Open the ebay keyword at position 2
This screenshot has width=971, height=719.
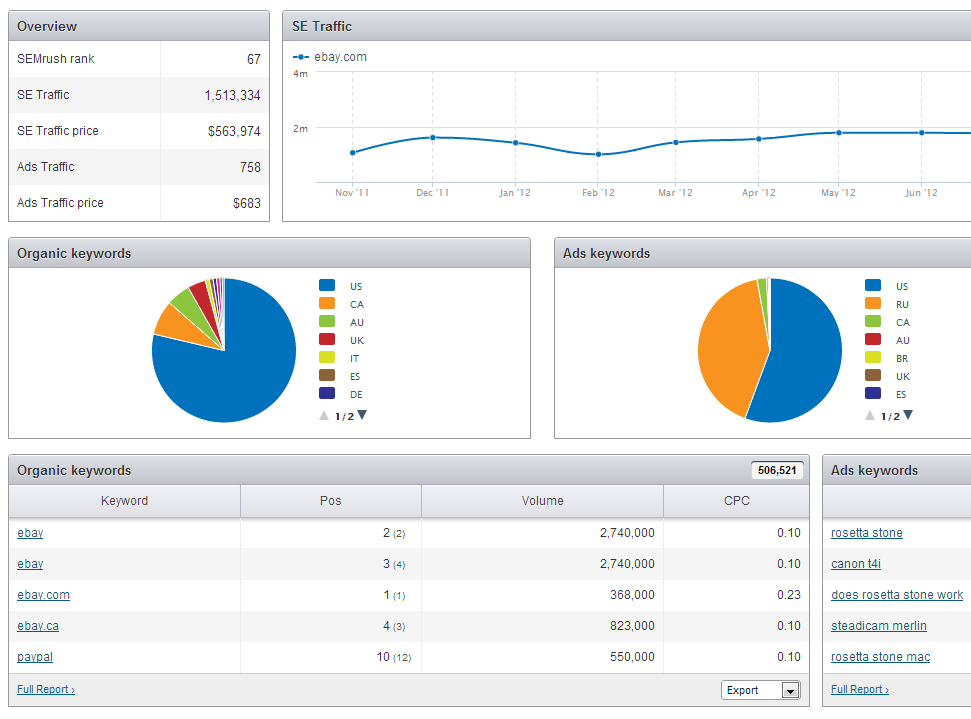pos(30,533)
